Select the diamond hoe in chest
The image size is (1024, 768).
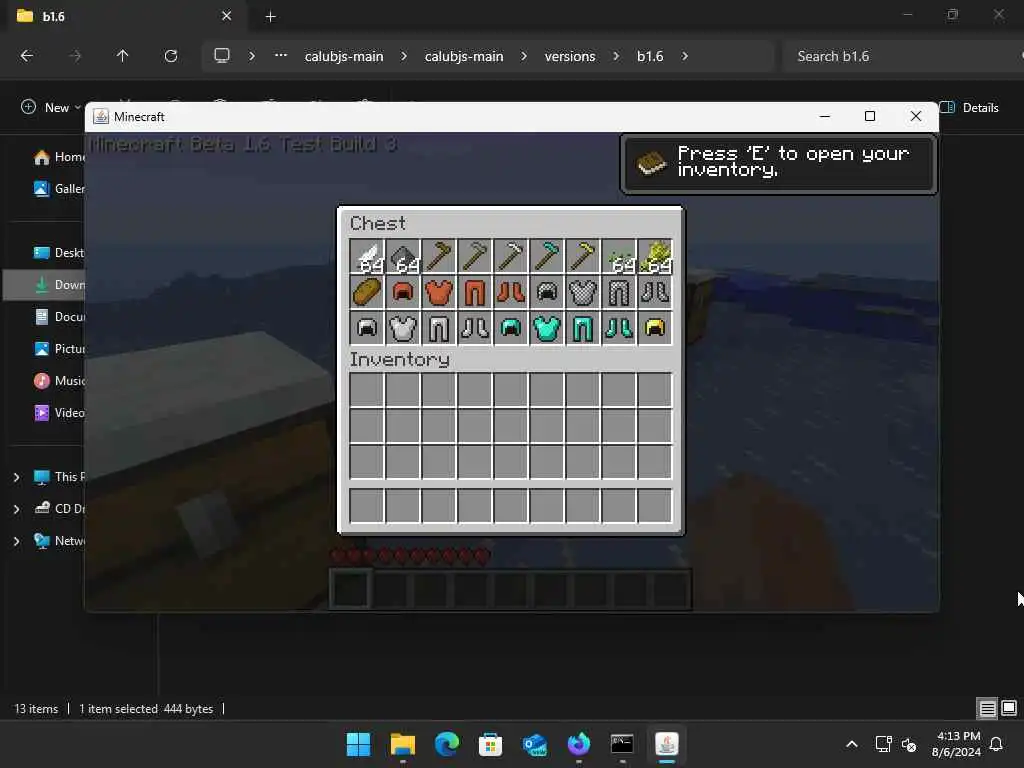547,256
